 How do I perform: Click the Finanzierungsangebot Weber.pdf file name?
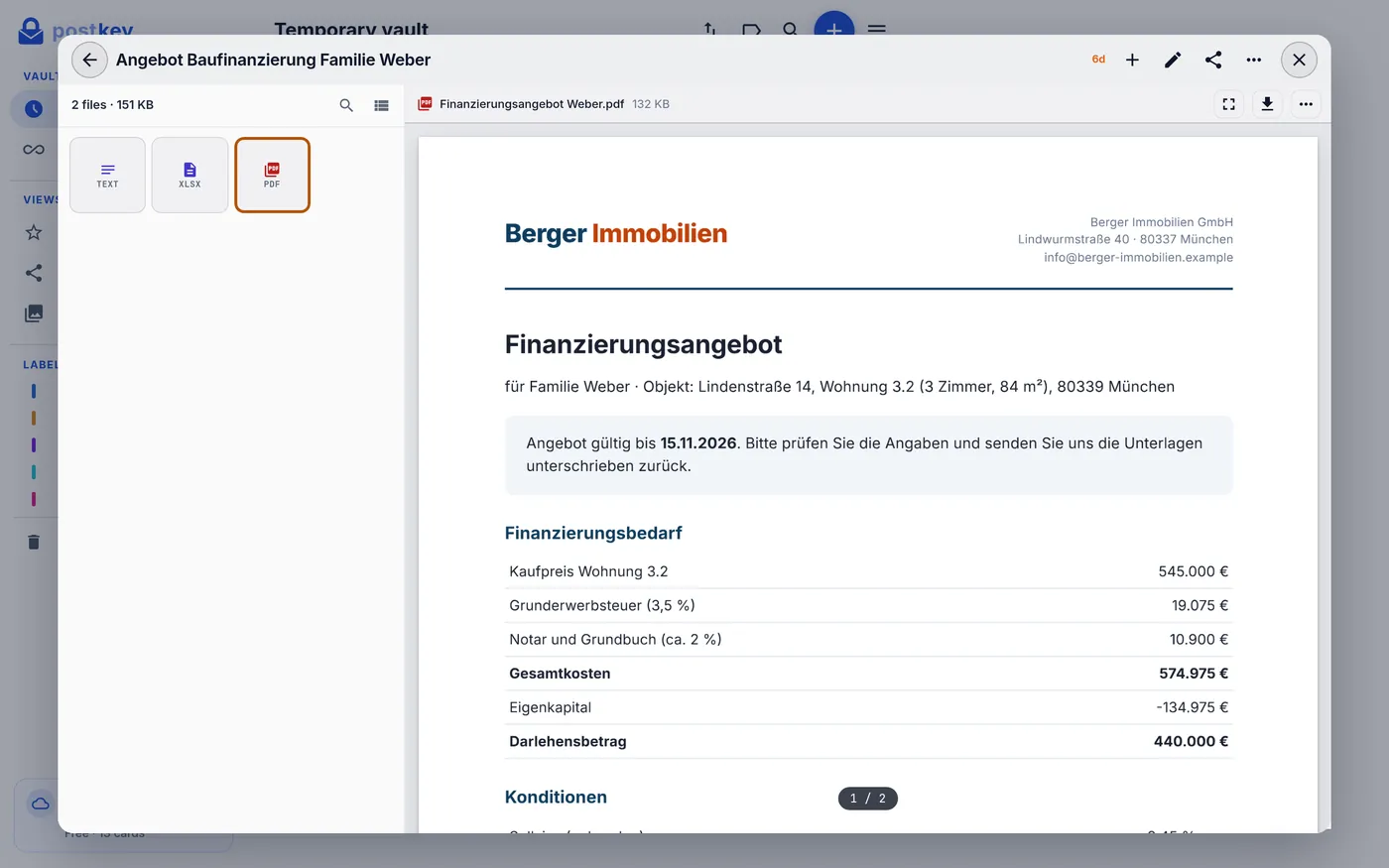coord(532,104)
